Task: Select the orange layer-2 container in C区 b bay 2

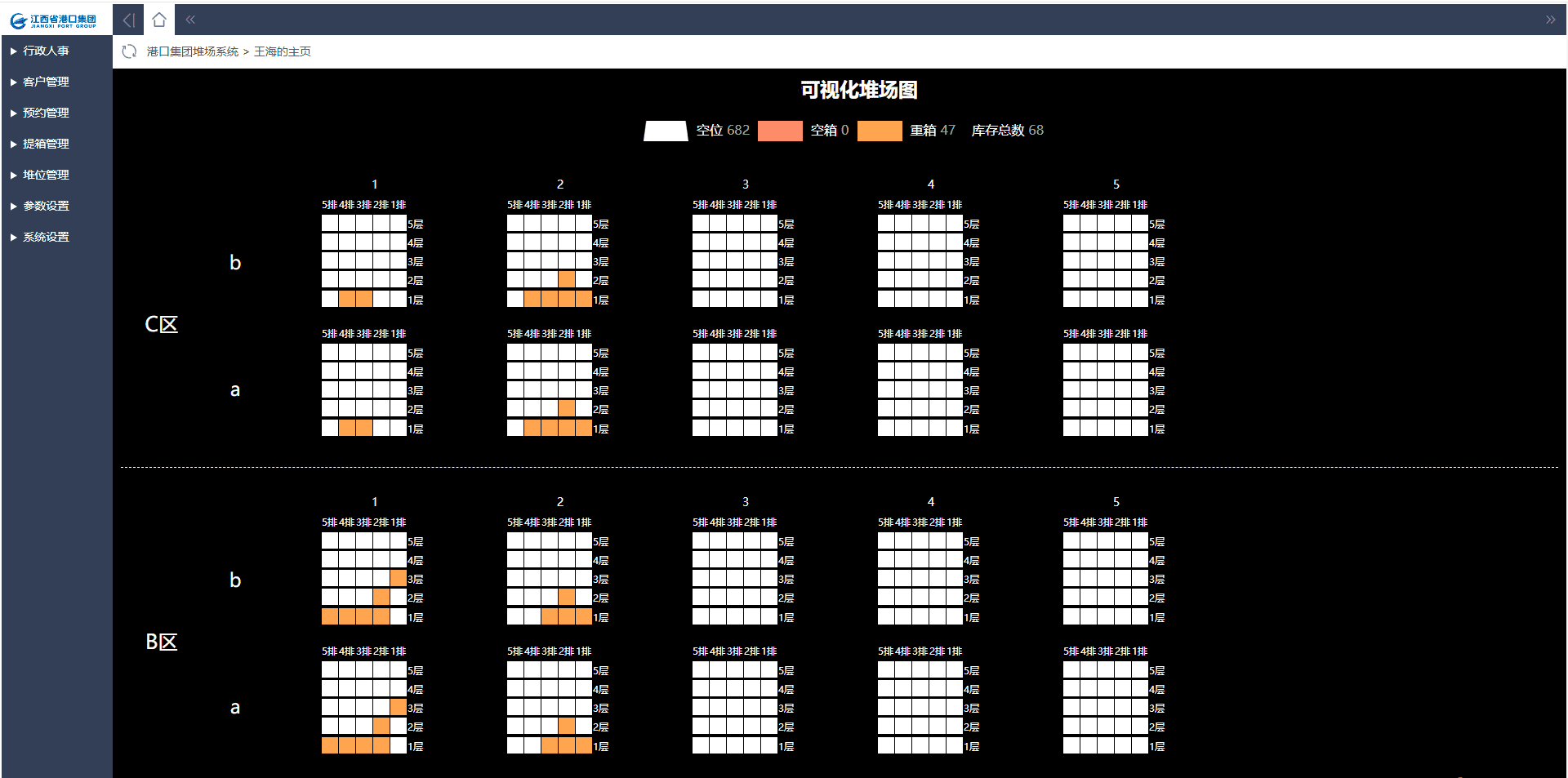Action: click(x=567, y=280)
